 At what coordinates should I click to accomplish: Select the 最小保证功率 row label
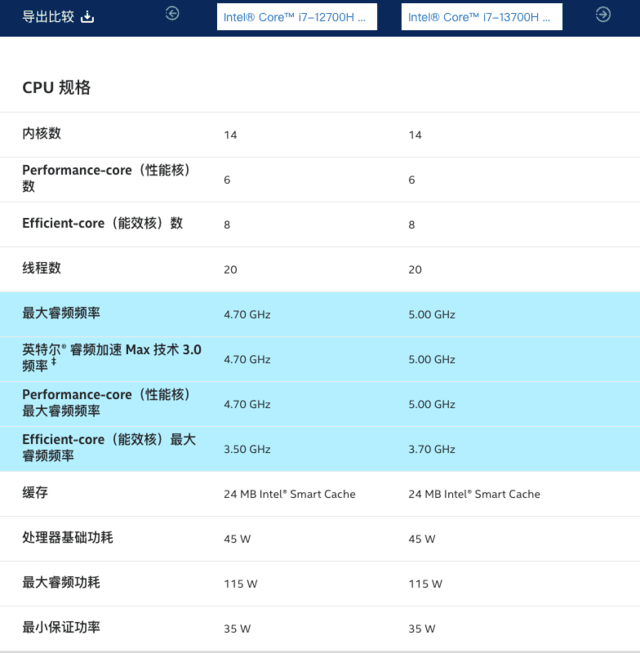pos(61,627)
